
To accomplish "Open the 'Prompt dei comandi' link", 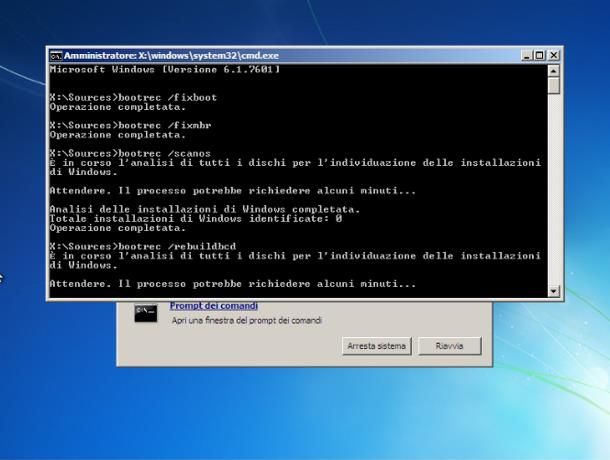I will tap(214, 306).
